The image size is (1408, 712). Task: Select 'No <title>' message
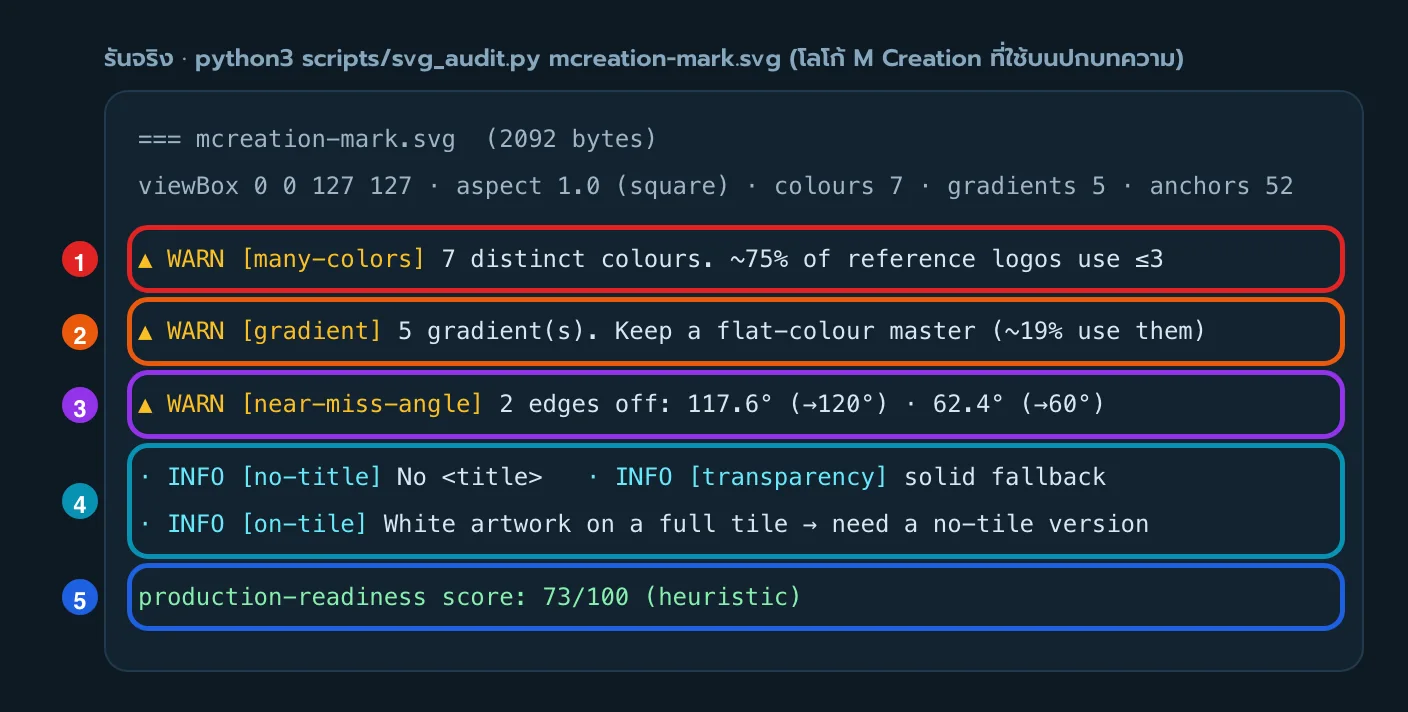(469, 477)
